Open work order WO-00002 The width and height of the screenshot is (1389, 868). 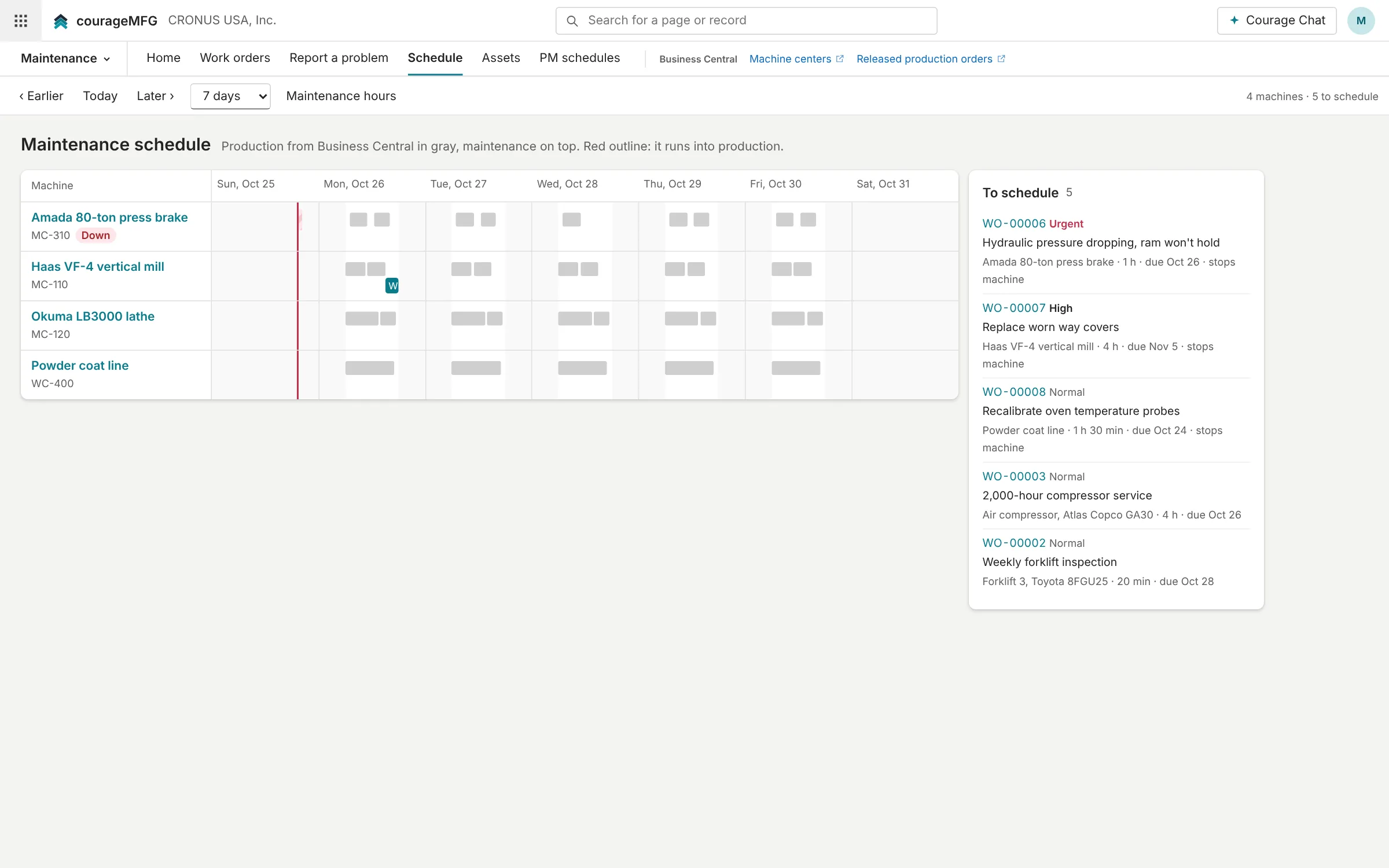tap(1013, 543)
